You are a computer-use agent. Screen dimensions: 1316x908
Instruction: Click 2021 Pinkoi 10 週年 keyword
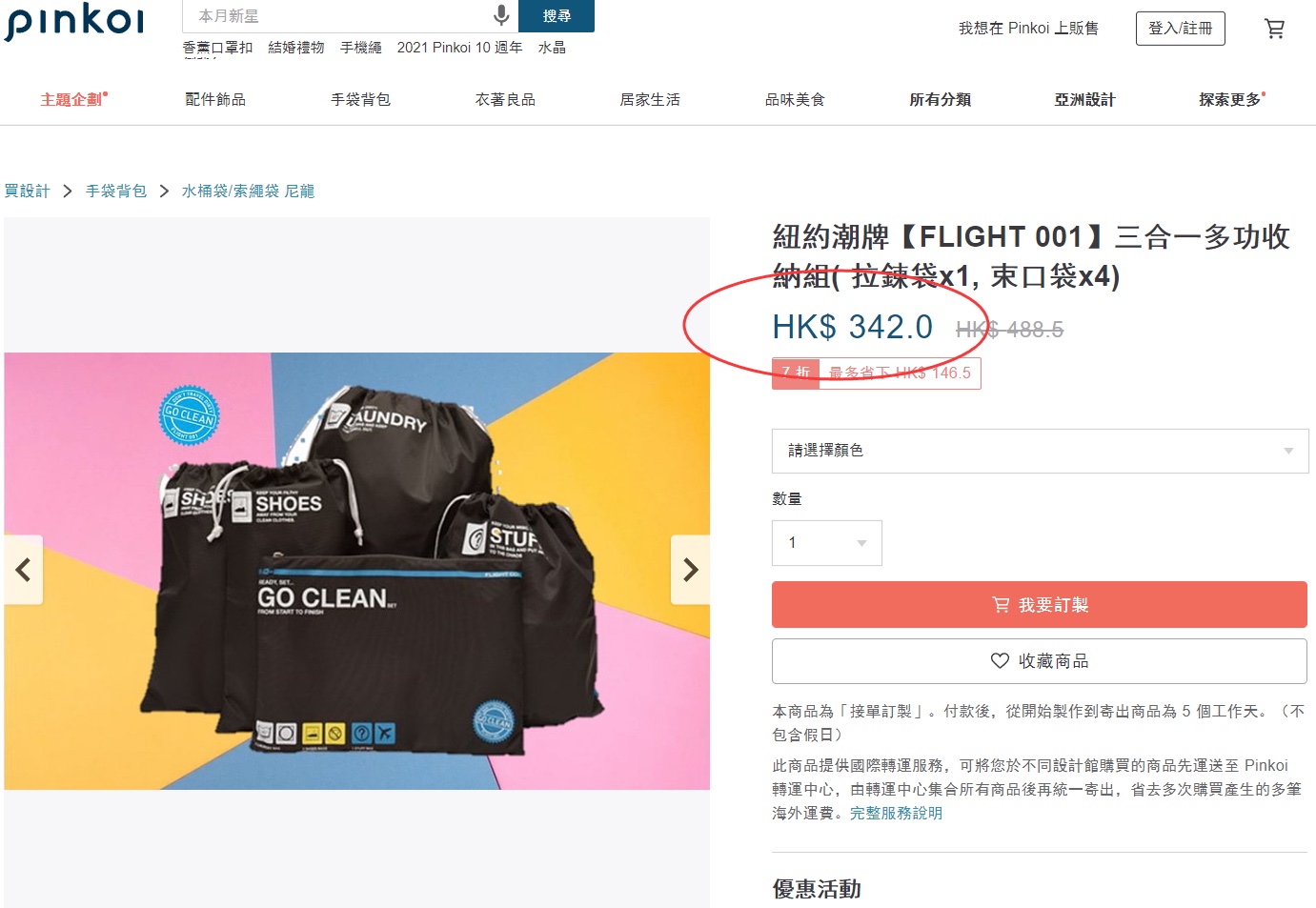click(459, 48)
